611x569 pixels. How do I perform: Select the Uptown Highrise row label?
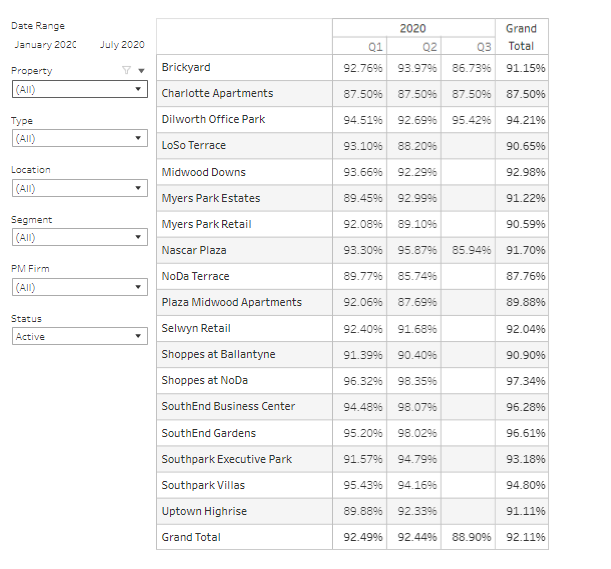pyautogui.click(x=204, y=511)
